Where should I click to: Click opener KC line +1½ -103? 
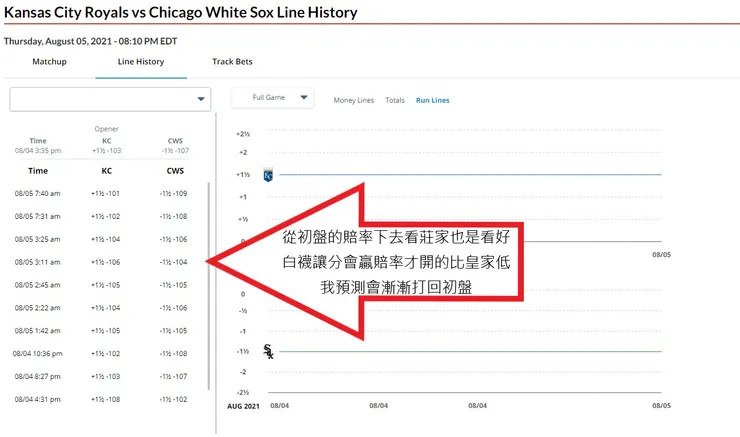click(107, 151)
